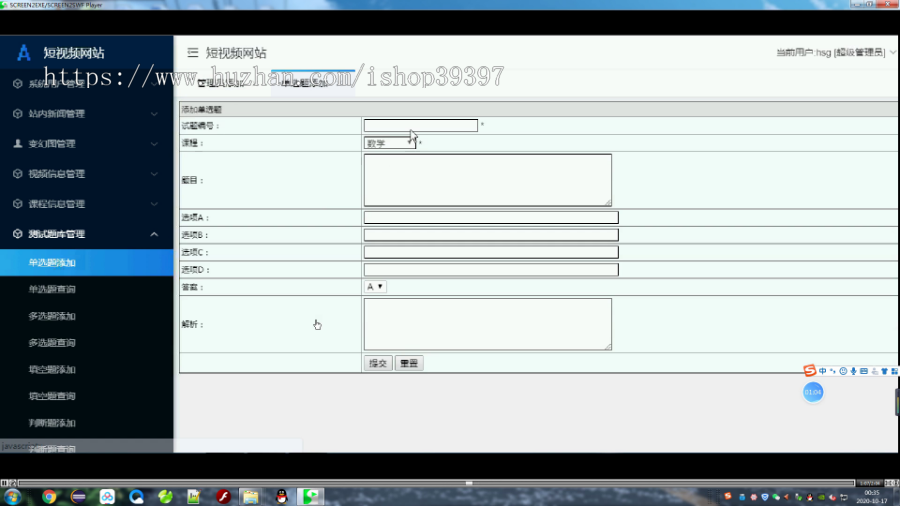Open the QQ penguin taskbar icon
The width and height of the screenshot is (900, 506).
[x=281, y=497]
